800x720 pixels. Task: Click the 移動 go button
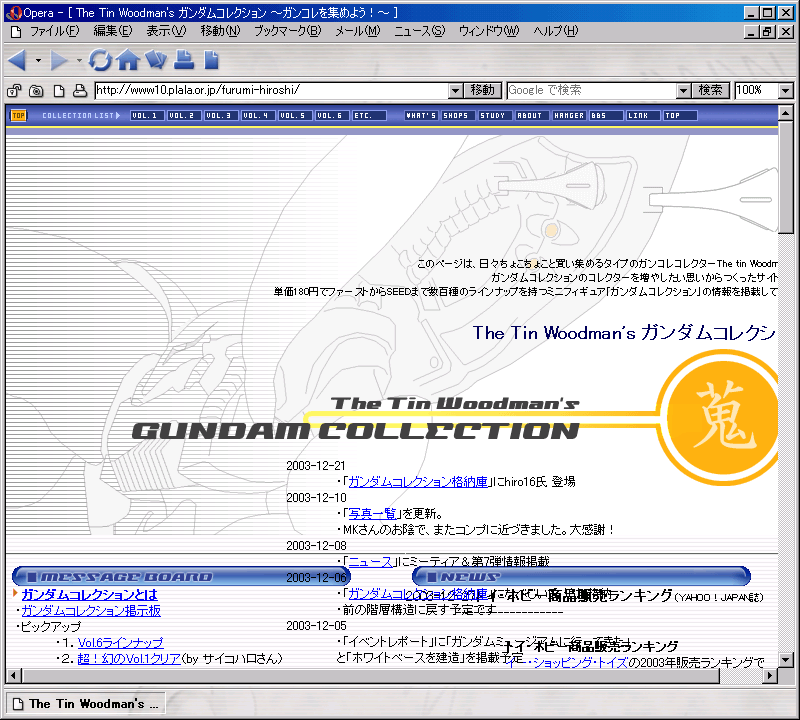click(x=483, y=91)
